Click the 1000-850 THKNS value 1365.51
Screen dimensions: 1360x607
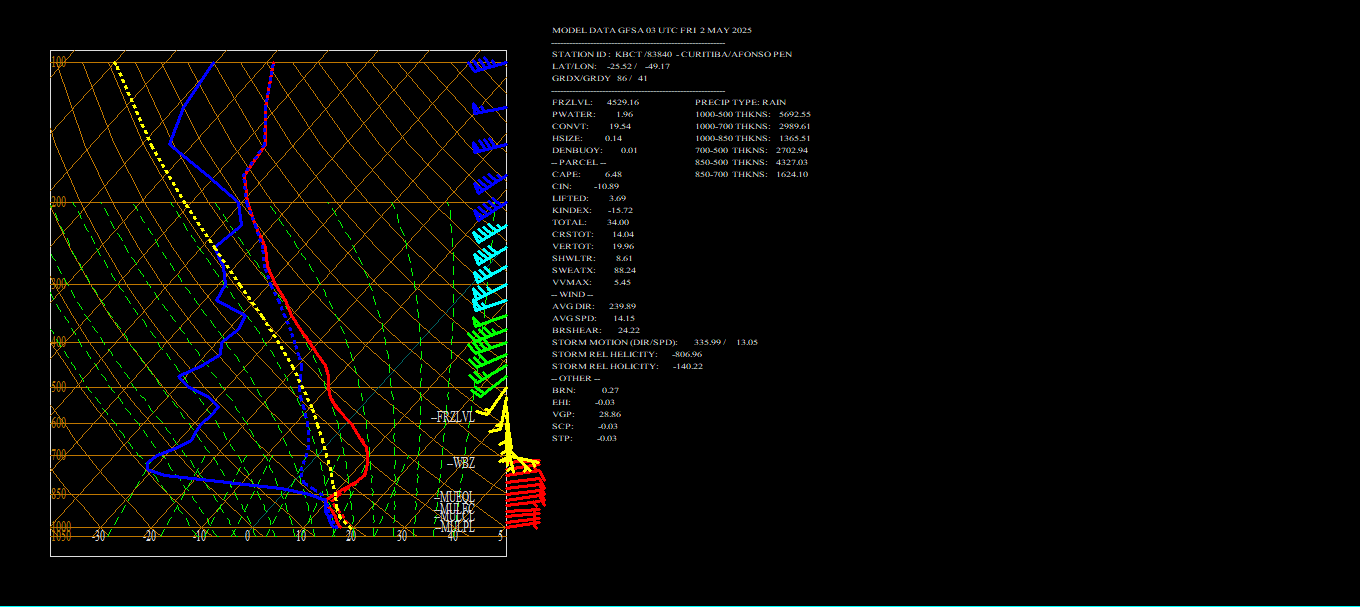(794, 138)
